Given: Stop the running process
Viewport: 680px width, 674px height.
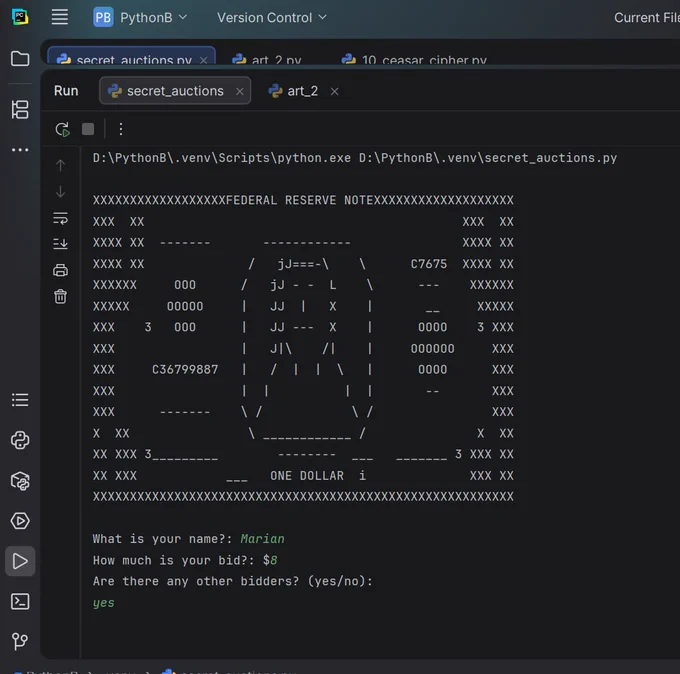Looking at the screenshot, I should (x=88, y=129).
